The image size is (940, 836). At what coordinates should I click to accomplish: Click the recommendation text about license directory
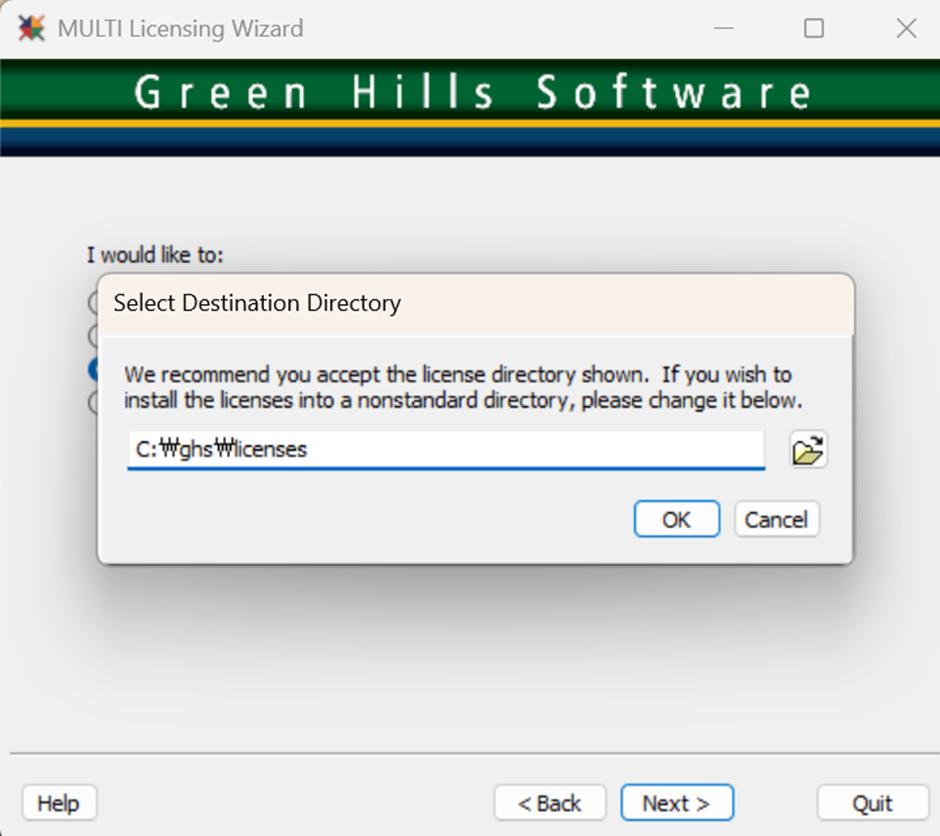(x=463, y=387)
